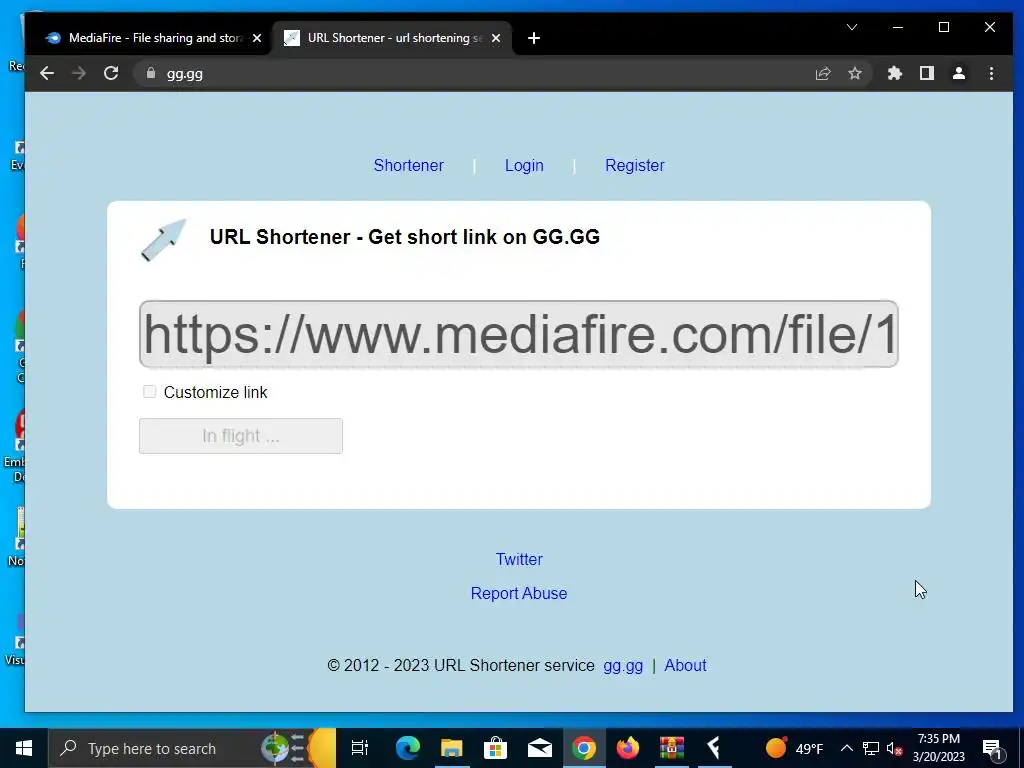Open the Shortener nav link

[409, 165]
